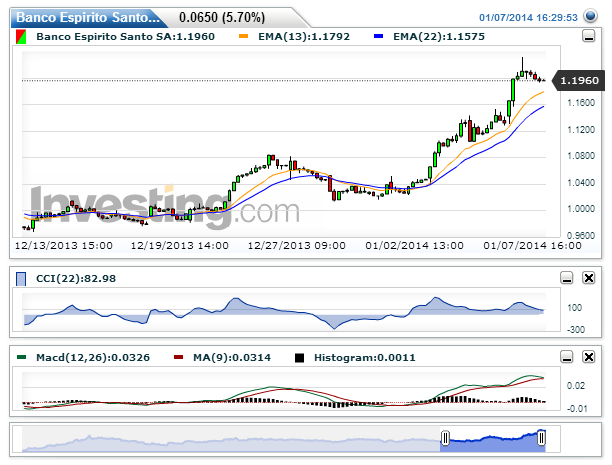Minimize the CCI(22) indicator panel
Image resolution: width=612 pixels, height=465 pixels.
point(567,278)
